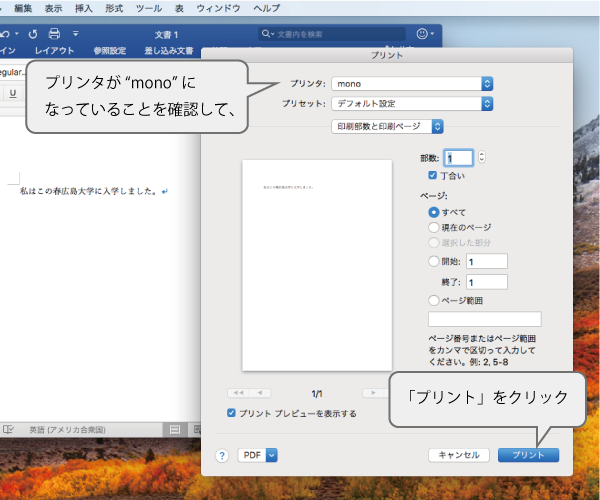The height and width of the screenshot is (500, 600).
Task: Click the print preview page thumbnail
Action: tap(317, 265)
